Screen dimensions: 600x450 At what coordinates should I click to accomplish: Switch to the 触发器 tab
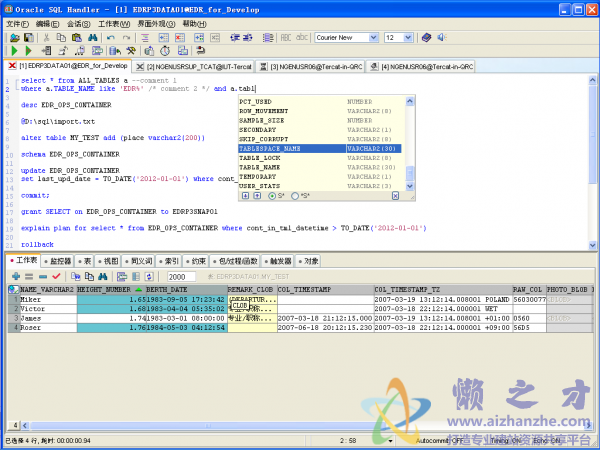(x=278, y=261)
